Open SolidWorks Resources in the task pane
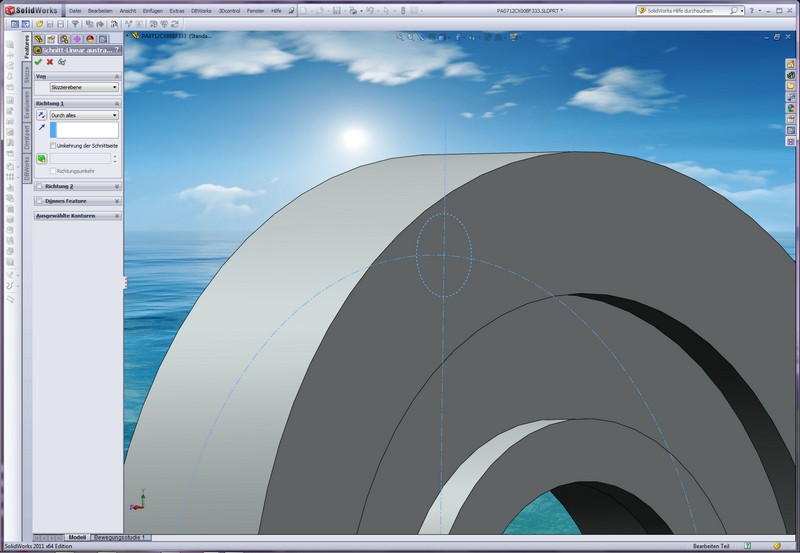The width and height of the screenshot is (800, 553). 790,64
